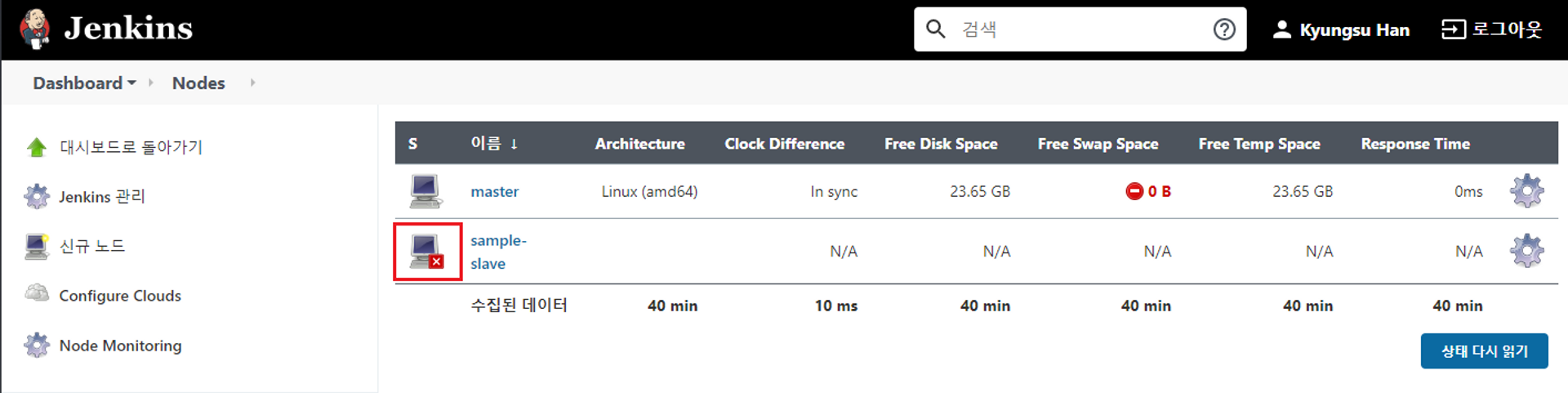Open the sample-slave configure gear icon
The height and width of the screenshot is (393, 1568).
(x=1526, y=251)
